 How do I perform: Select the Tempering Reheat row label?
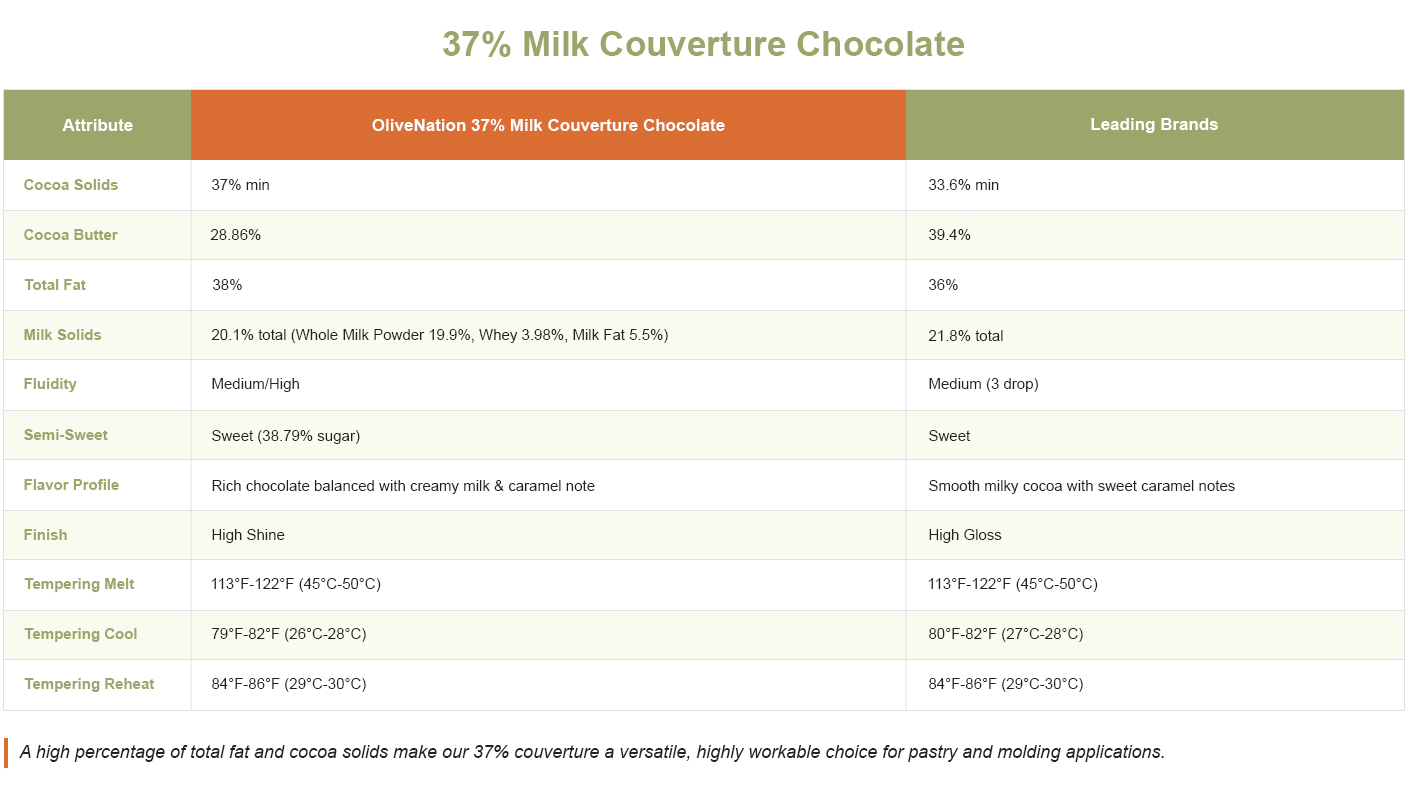pyautogui.click(x=89, y=684)
